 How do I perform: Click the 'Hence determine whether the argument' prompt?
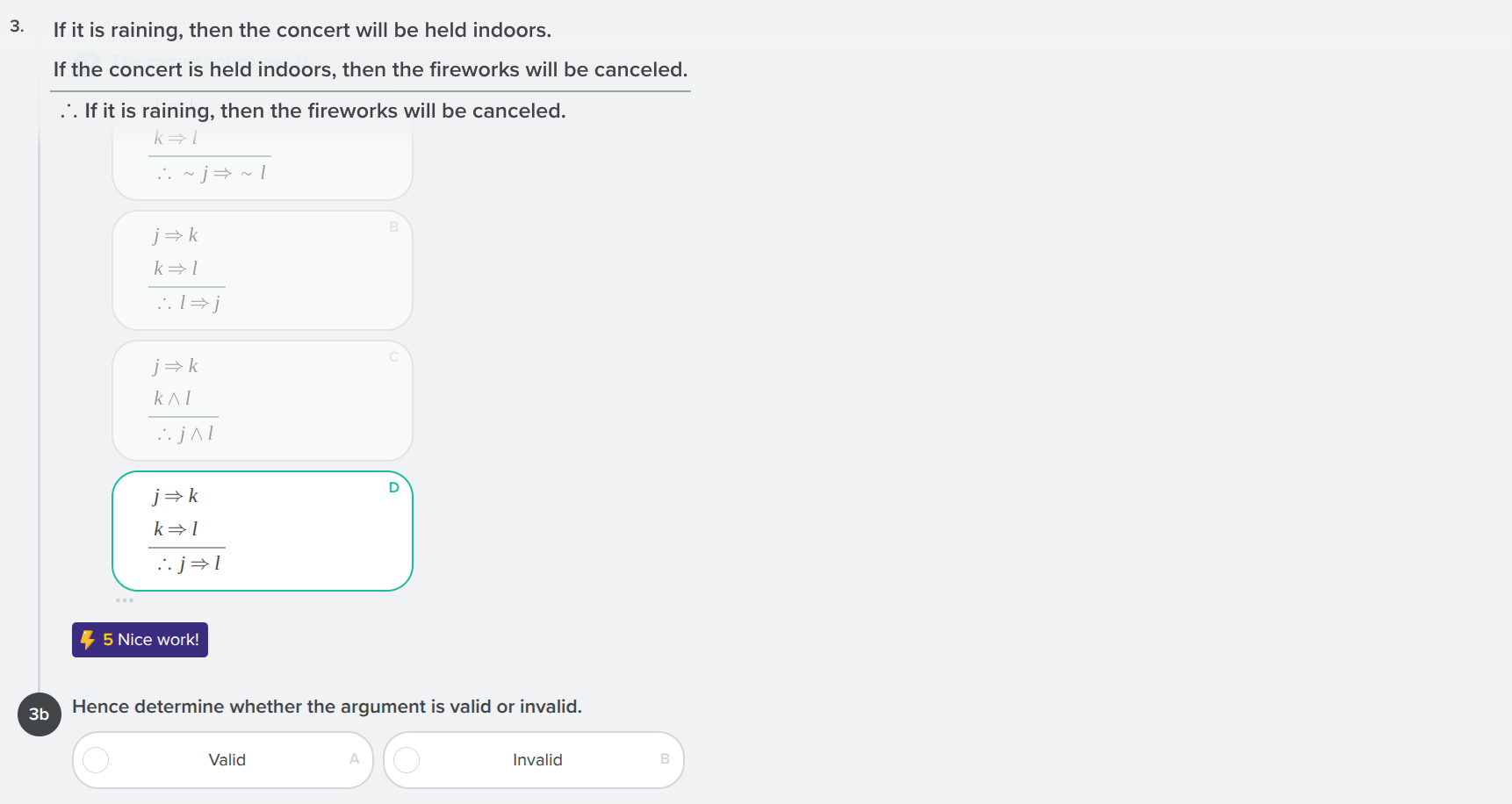pyautogui.click(x=327, y=707)
